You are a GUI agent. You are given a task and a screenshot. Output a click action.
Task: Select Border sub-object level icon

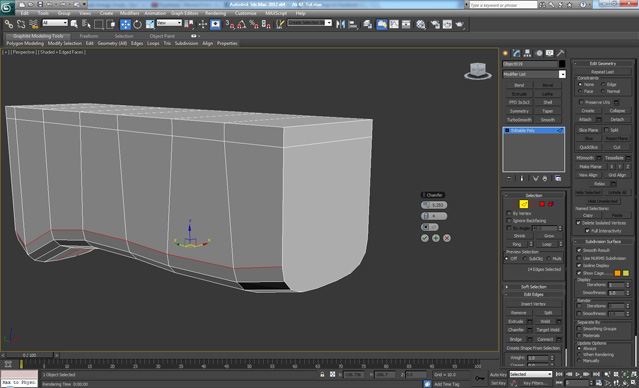(533, 204)
